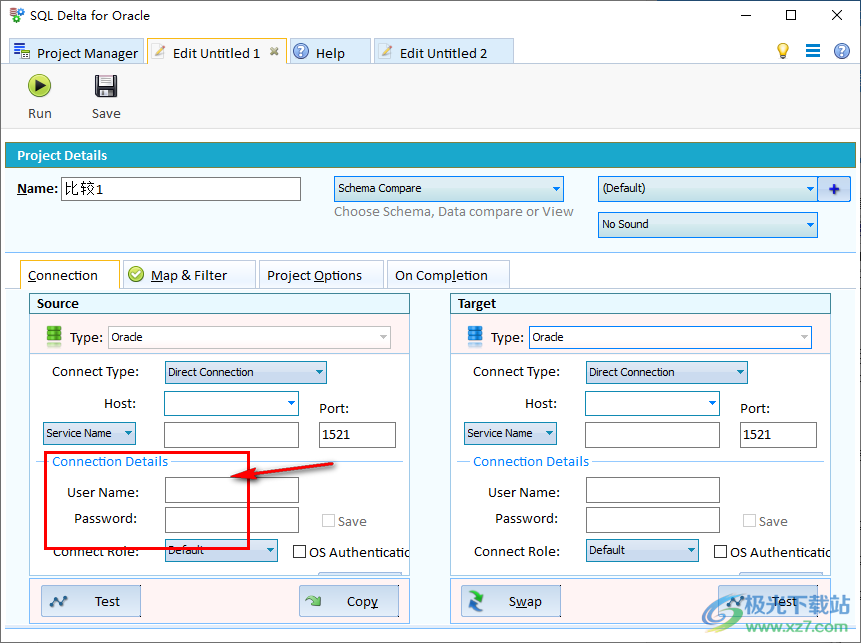Image resolution: width=861 pixels, height=643 pixels.
Task: Click the Target Test button
Action: pos(768,601)
